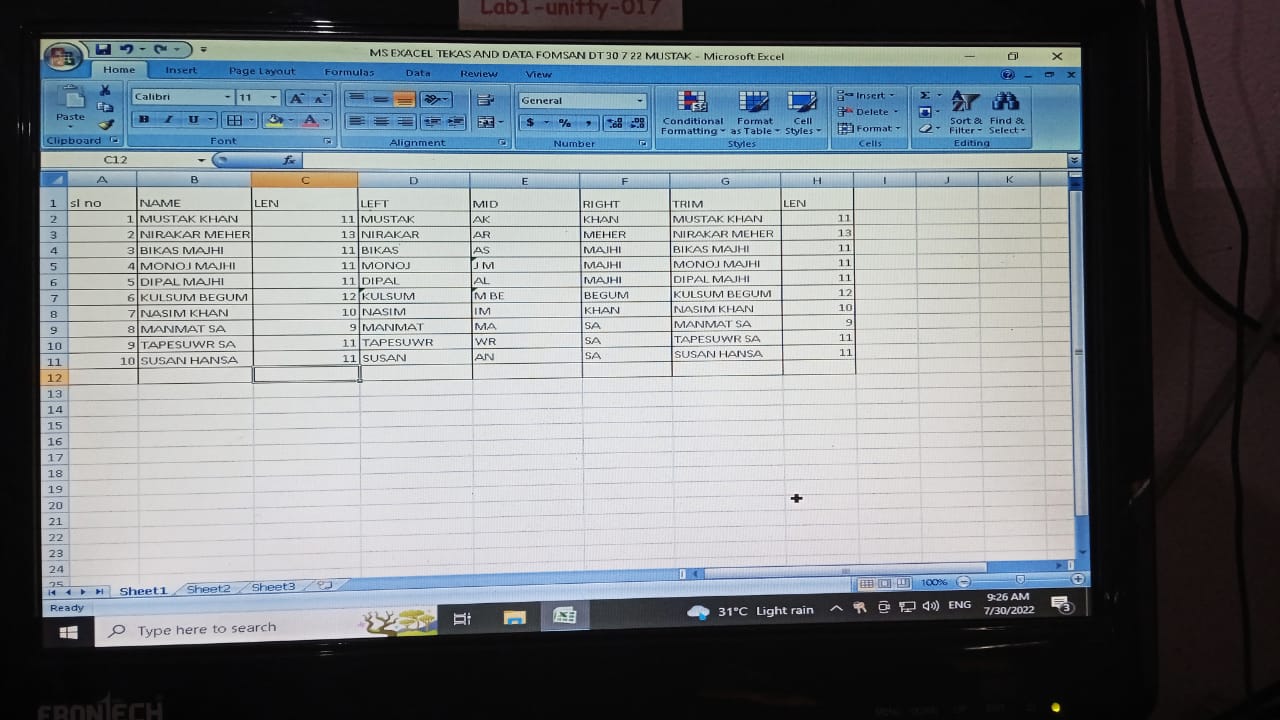
Task: Click the Format Painter brush icon
Action: click(105, 124)
